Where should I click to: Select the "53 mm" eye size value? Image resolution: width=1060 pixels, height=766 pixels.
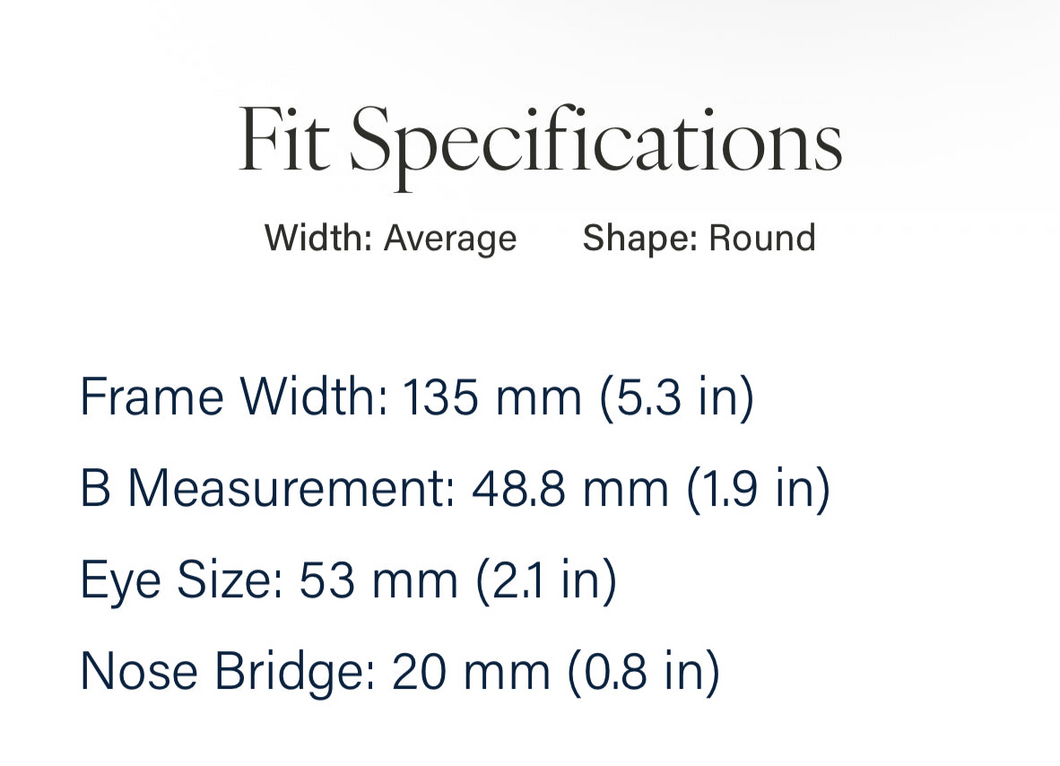click(379, 580)
